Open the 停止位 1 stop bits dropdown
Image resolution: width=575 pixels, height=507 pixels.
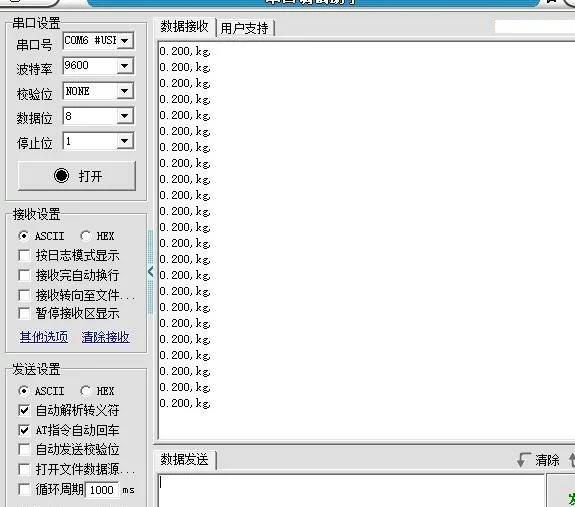125,141
